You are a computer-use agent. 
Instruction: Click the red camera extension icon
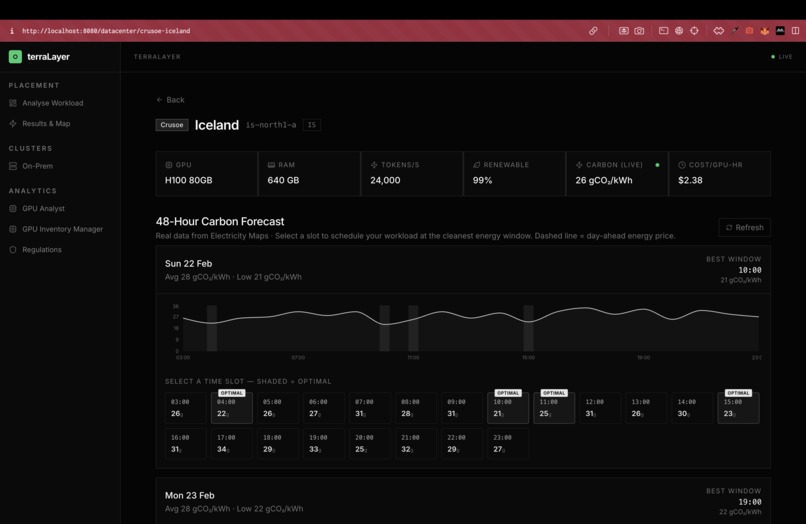749,31
